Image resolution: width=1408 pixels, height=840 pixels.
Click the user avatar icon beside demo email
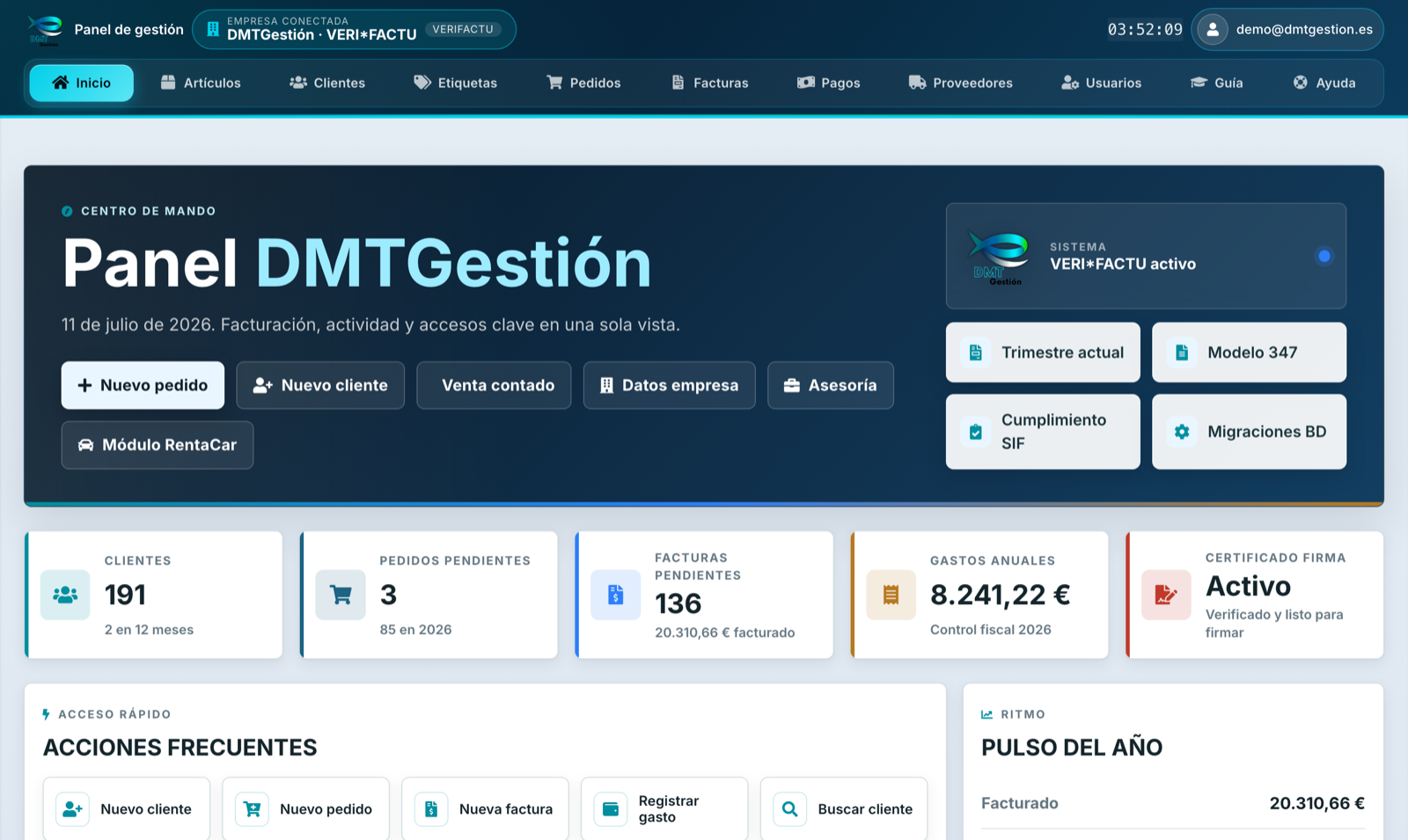[1213, 30]
